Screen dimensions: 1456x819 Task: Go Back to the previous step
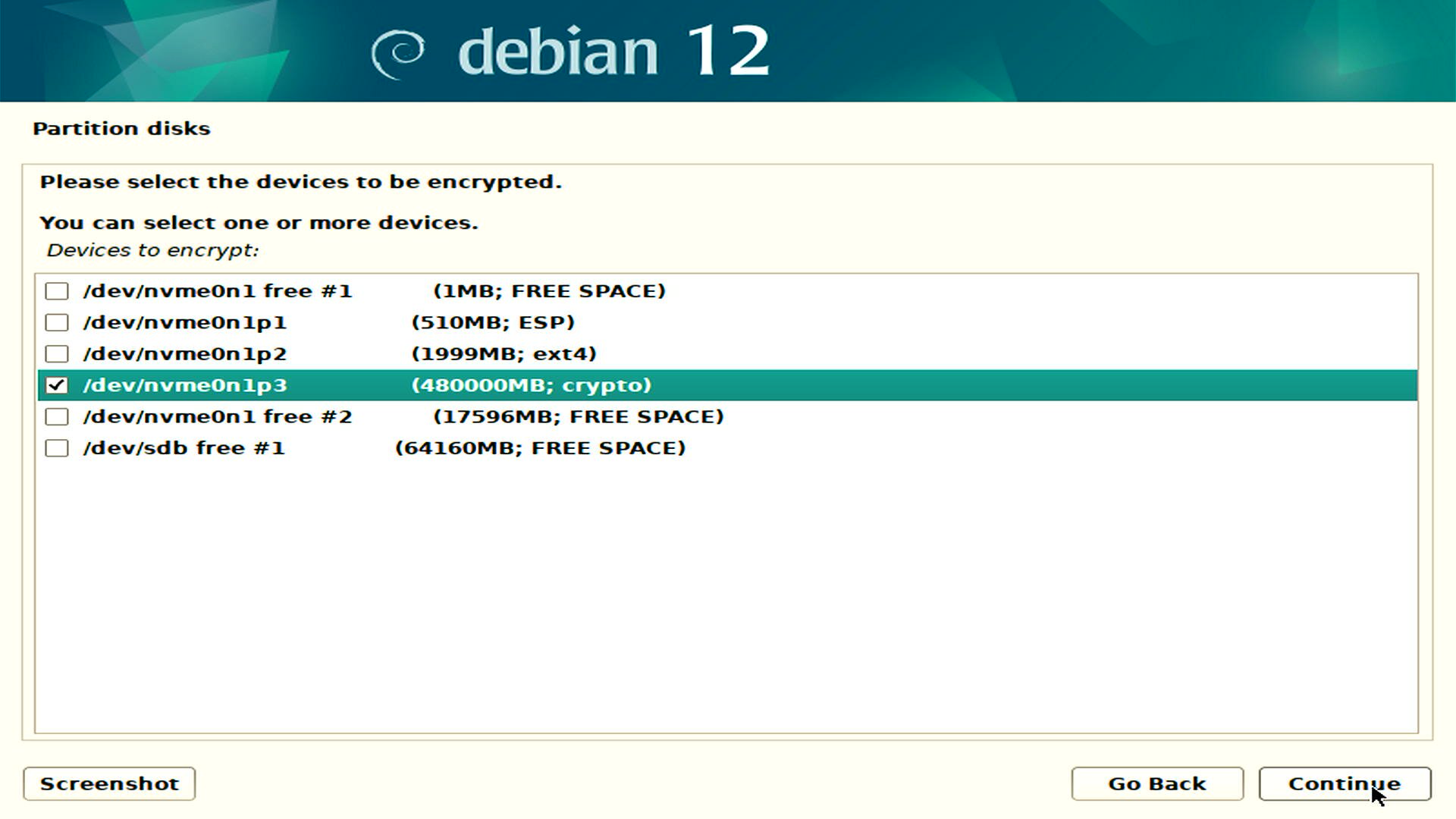[1157, 783]
